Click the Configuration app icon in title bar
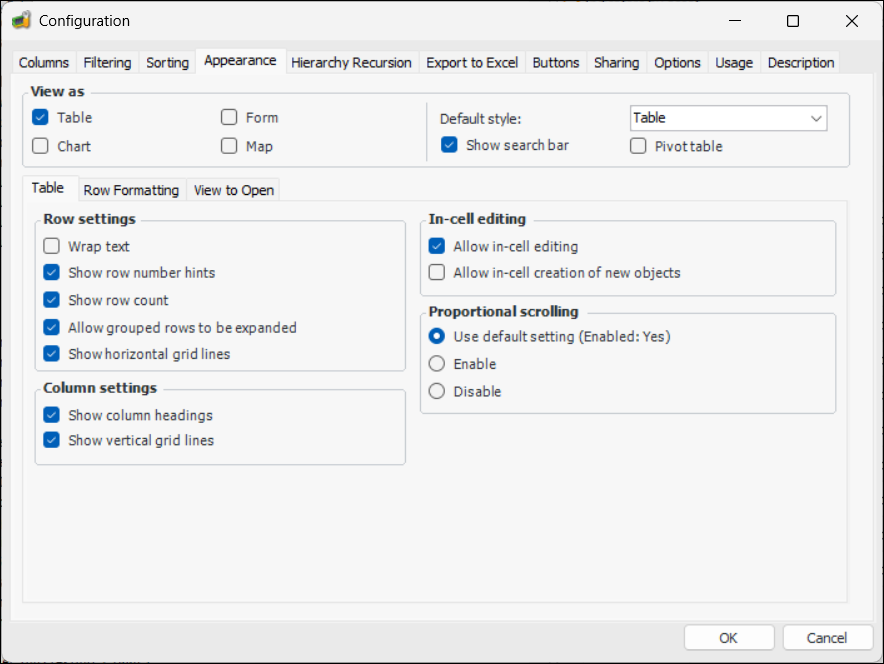The image size is (884, 664). click(21, 21)
